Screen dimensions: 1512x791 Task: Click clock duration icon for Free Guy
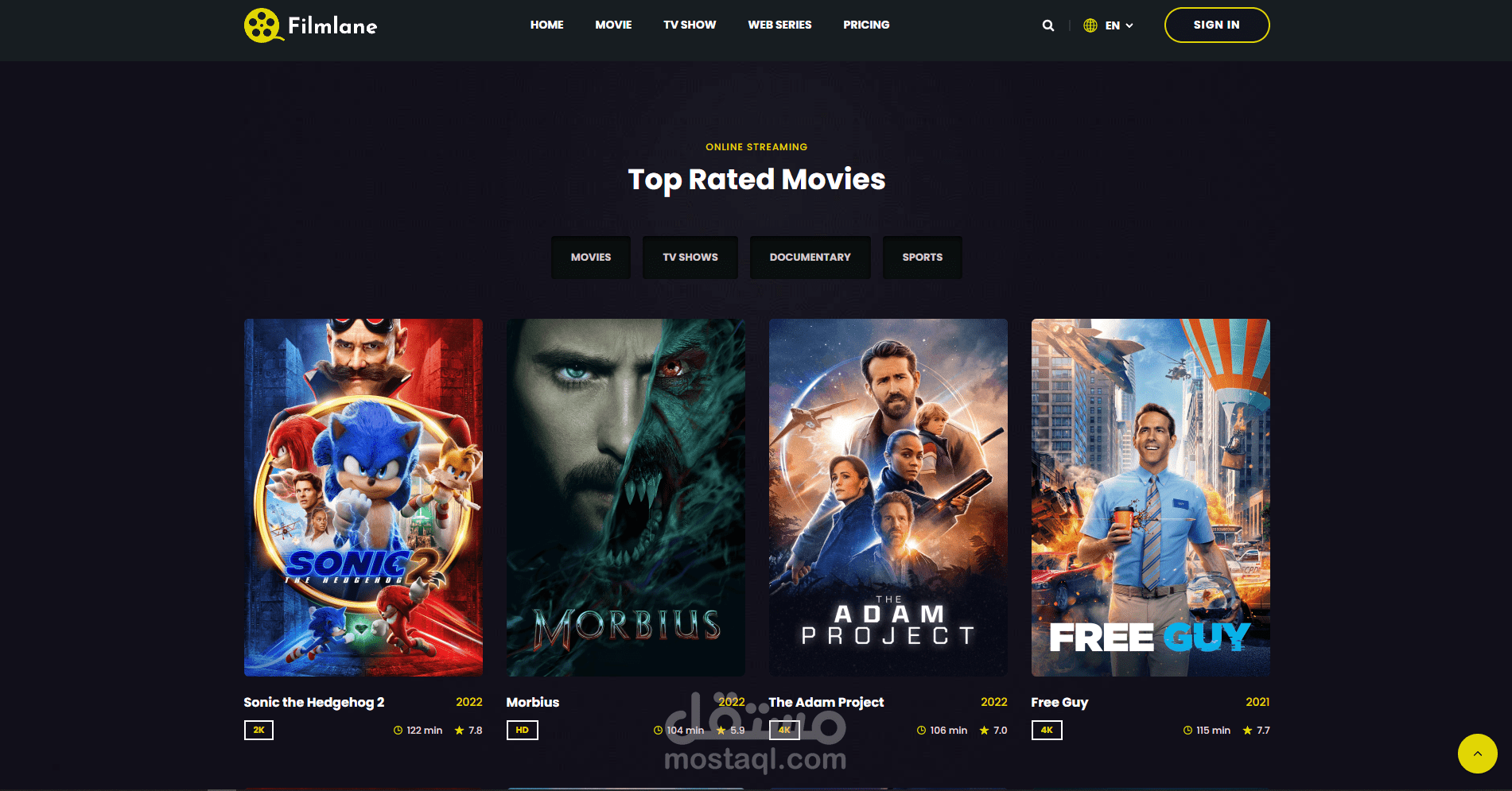1187,730
